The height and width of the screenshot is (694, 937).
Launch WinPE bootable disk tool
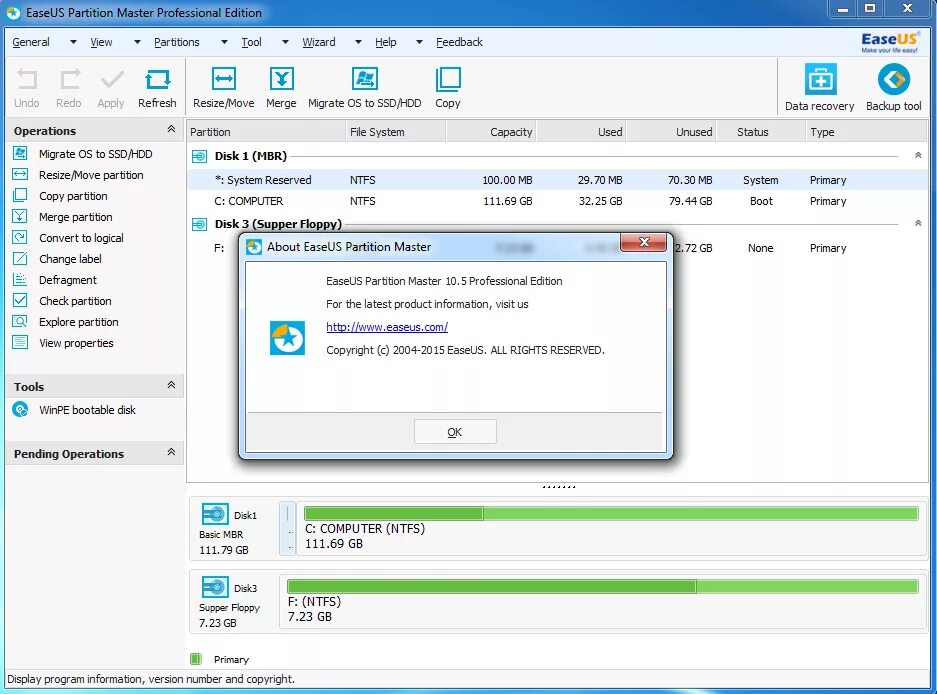pyautogui.click(x=87, y=410)
